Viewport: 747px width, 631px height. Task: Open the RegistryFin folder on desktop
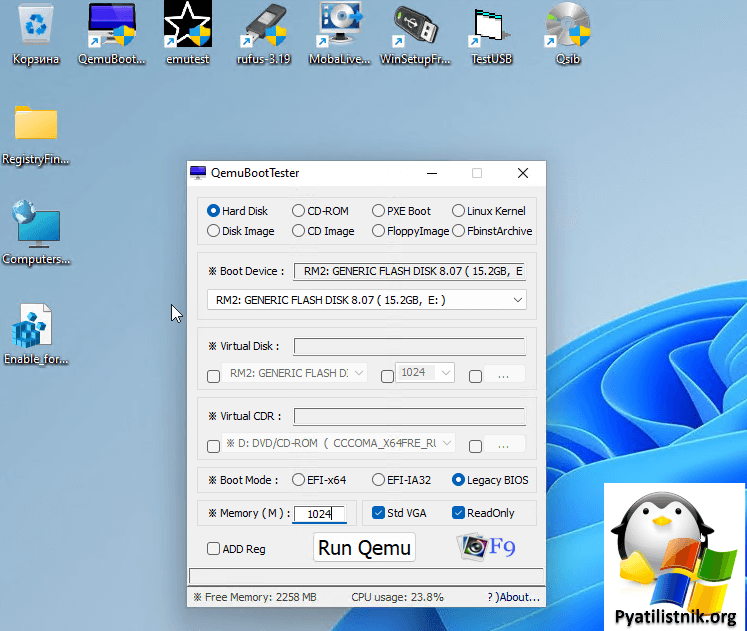tap(36, 135)
